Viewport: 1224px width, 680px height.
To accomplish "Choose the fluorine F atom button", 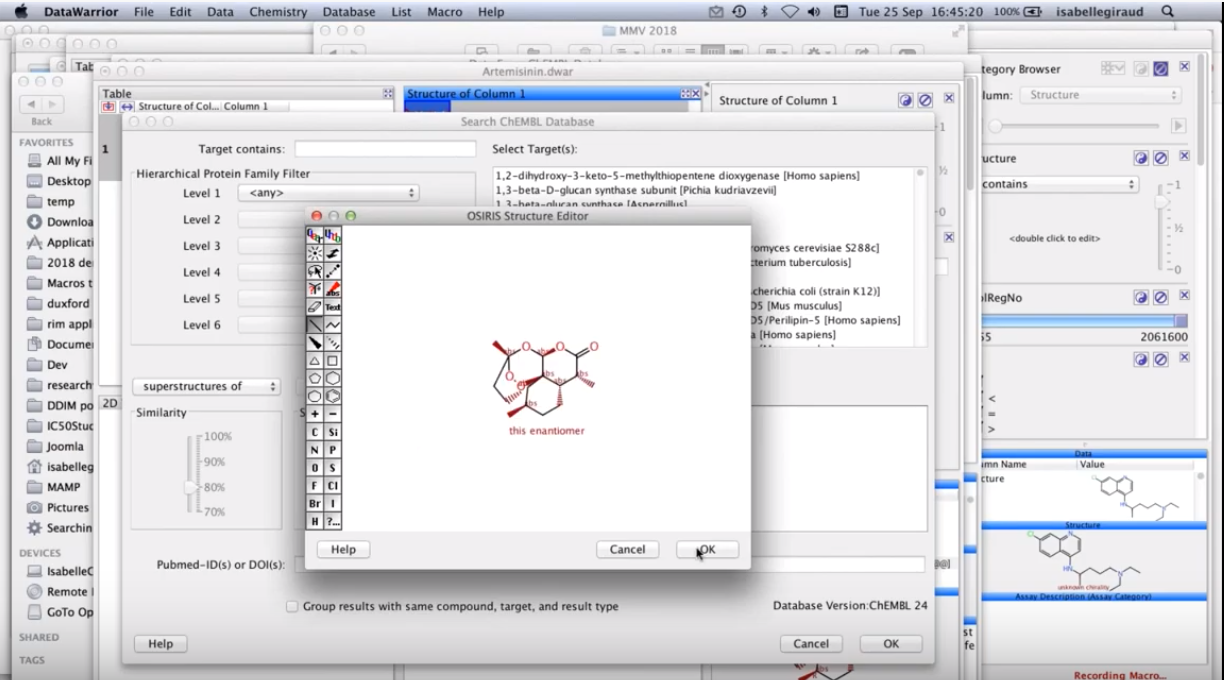I will click(x=314, y=485).
